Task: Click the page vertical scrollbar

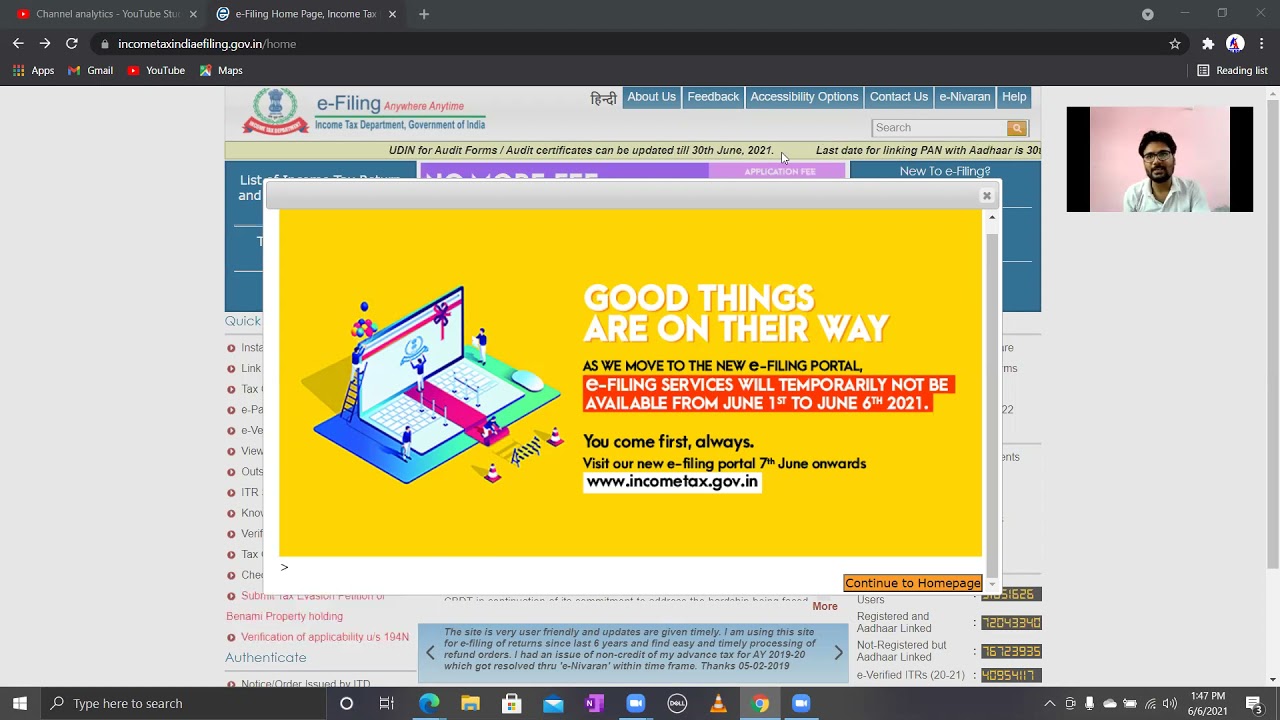Action: click(1272, 333)
